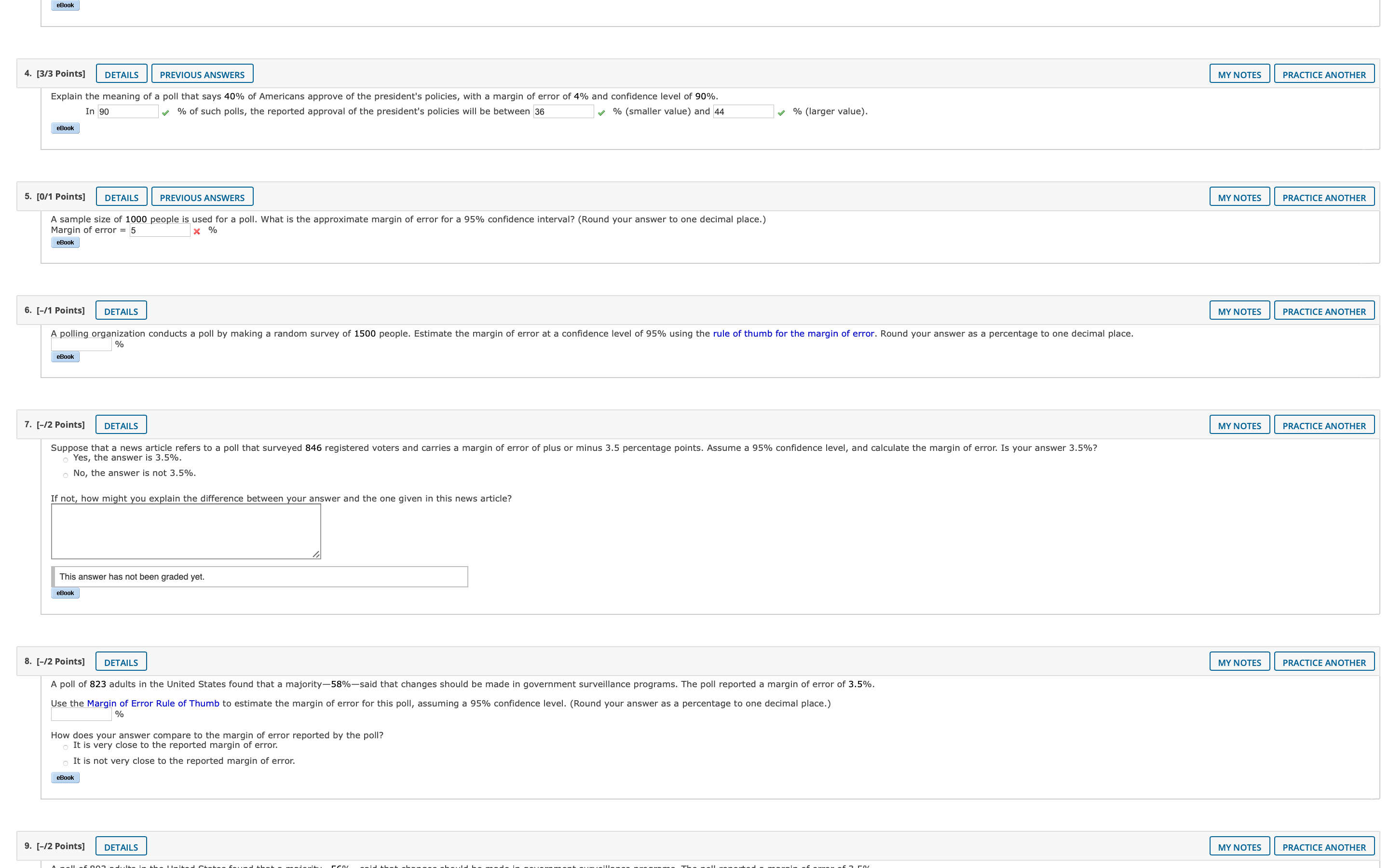Click red X mark beside margin answer
The image size is (1389, 868).
click(x=197, y=231)
